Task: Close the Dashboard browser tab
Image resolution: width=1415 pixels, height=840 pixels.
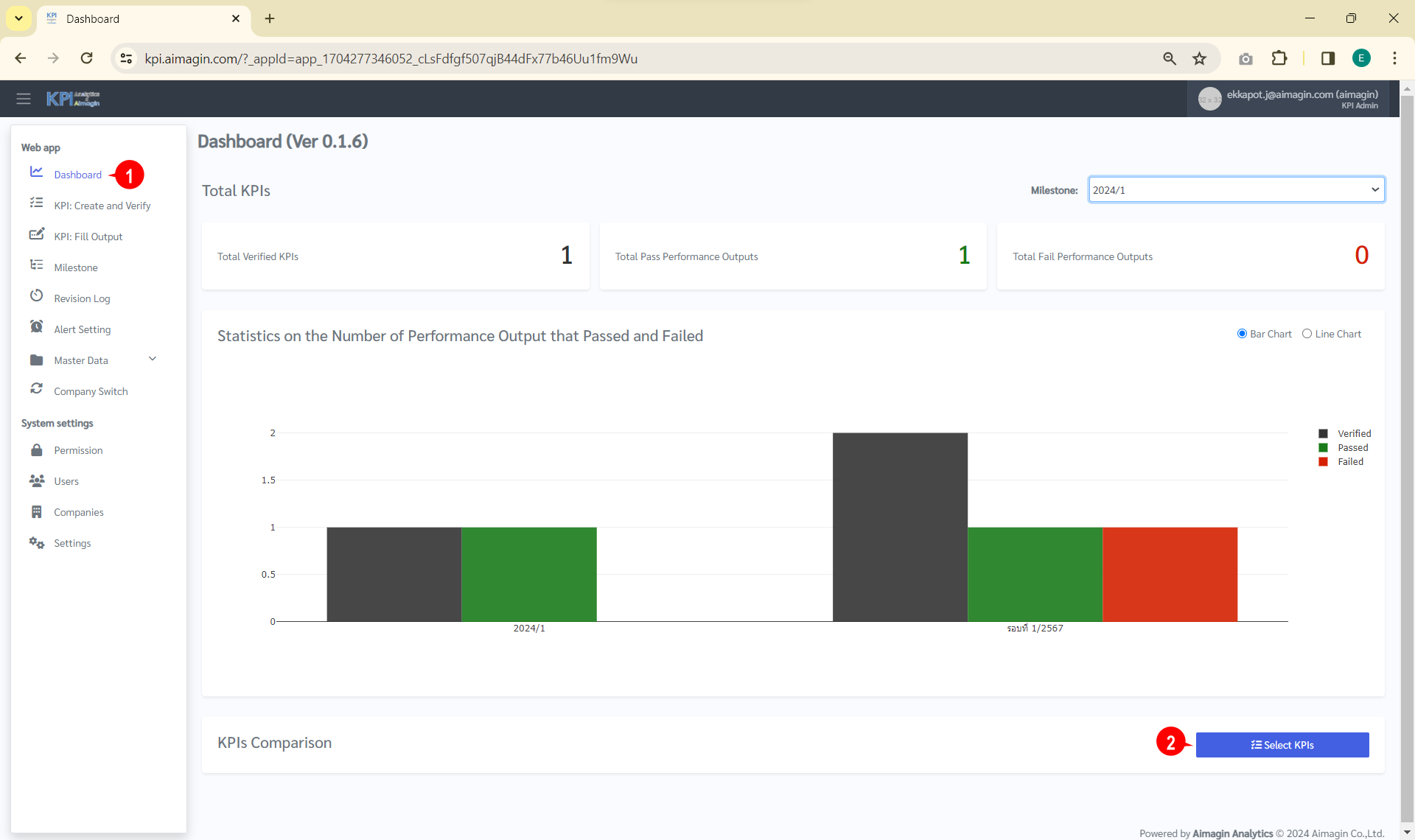Action: pos(236,18)
